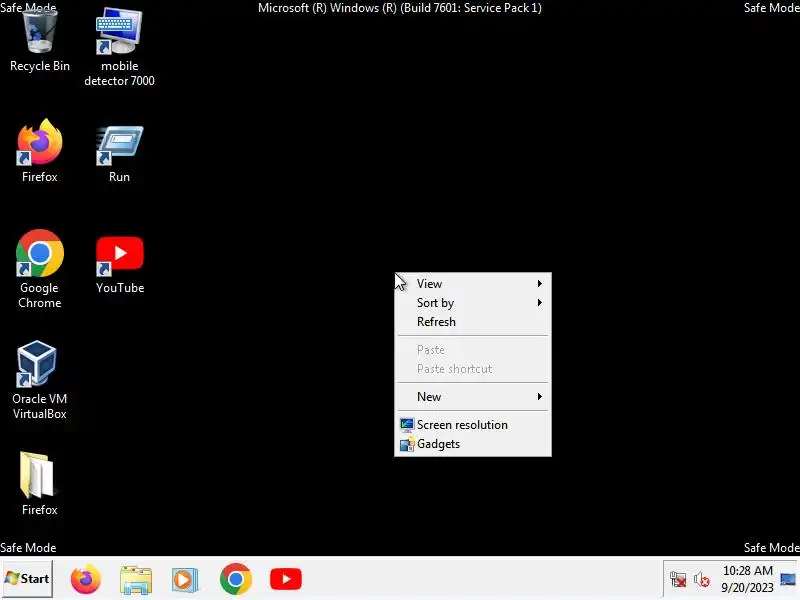
Task: Click the network status tray icon
Action: 678,580
